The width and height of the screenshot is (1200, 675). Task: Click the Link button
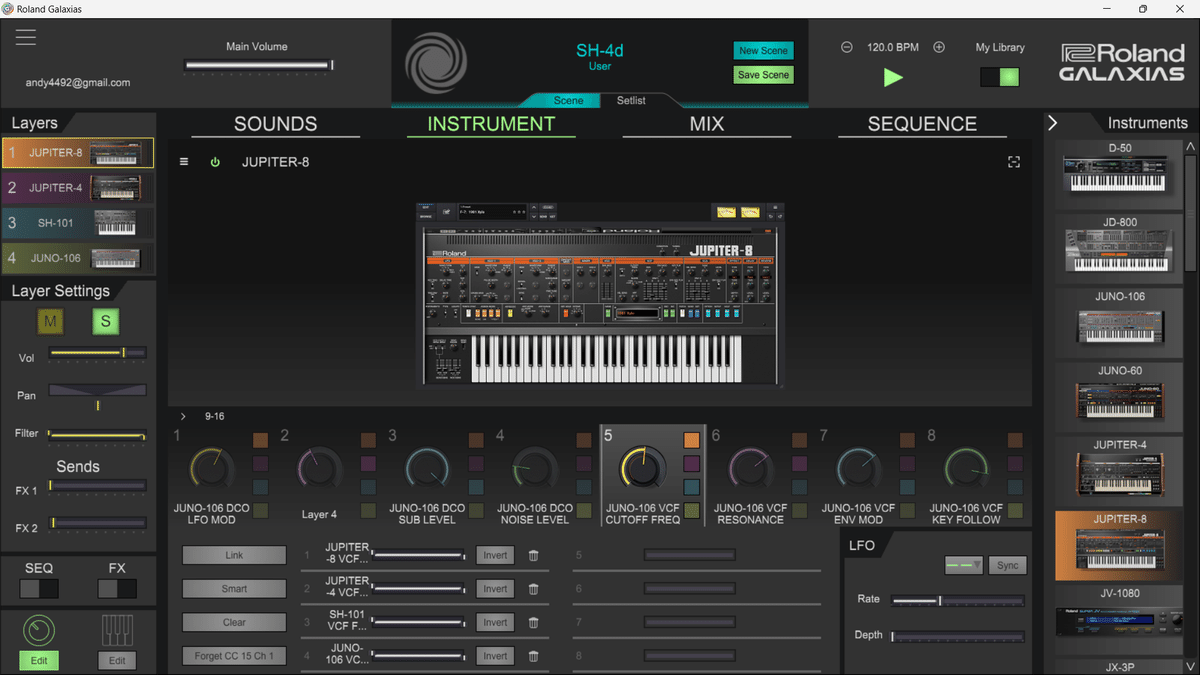coord(234,555)
